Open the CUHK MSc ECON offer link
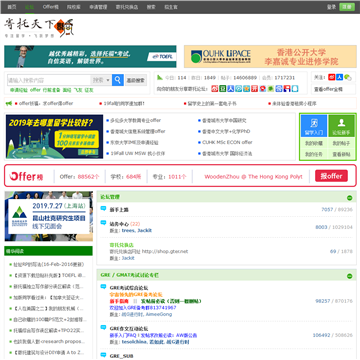 tap(227, 142)
